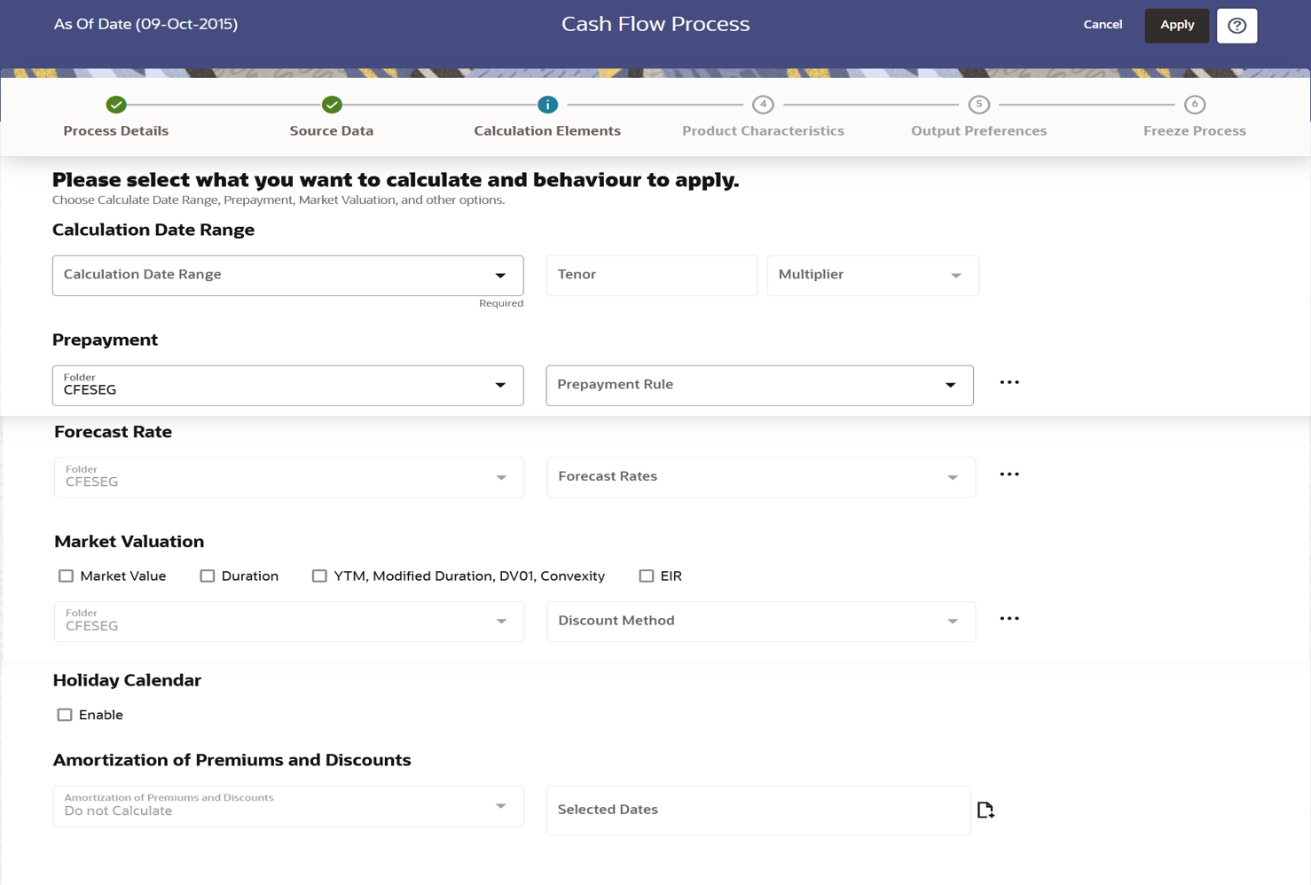The height and width of the screenshot is (885, 1311).
Task: Click the add-dates icon next to Selected Dates
Action: 986,809
